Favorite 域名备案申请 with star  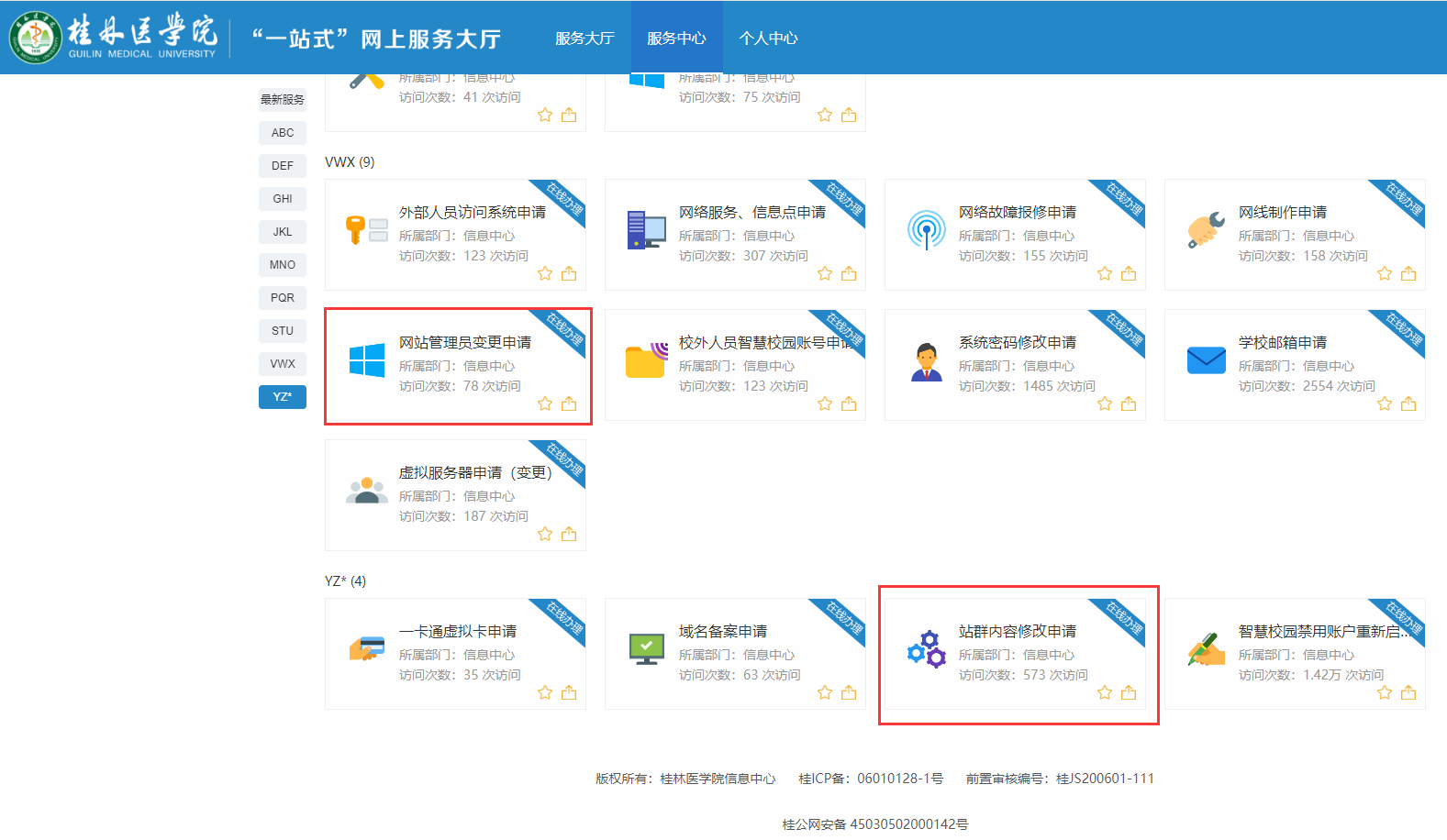tap(825, 692)
